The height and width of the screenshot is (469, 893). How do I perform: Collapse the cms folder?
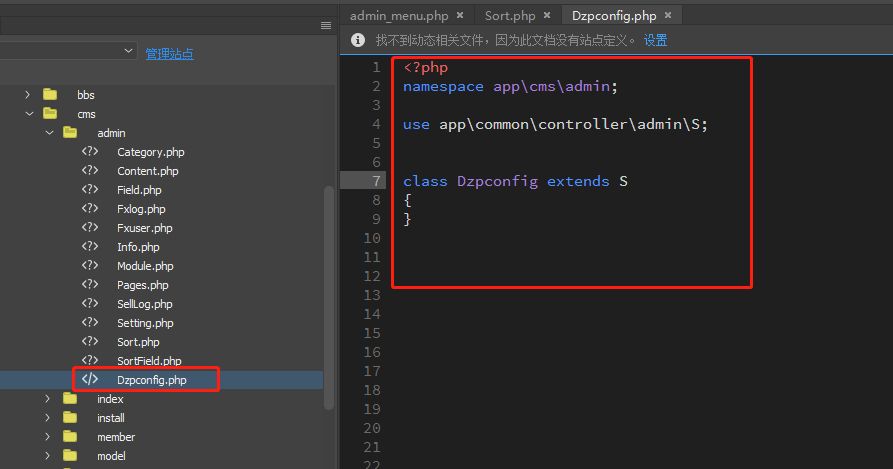29,114
